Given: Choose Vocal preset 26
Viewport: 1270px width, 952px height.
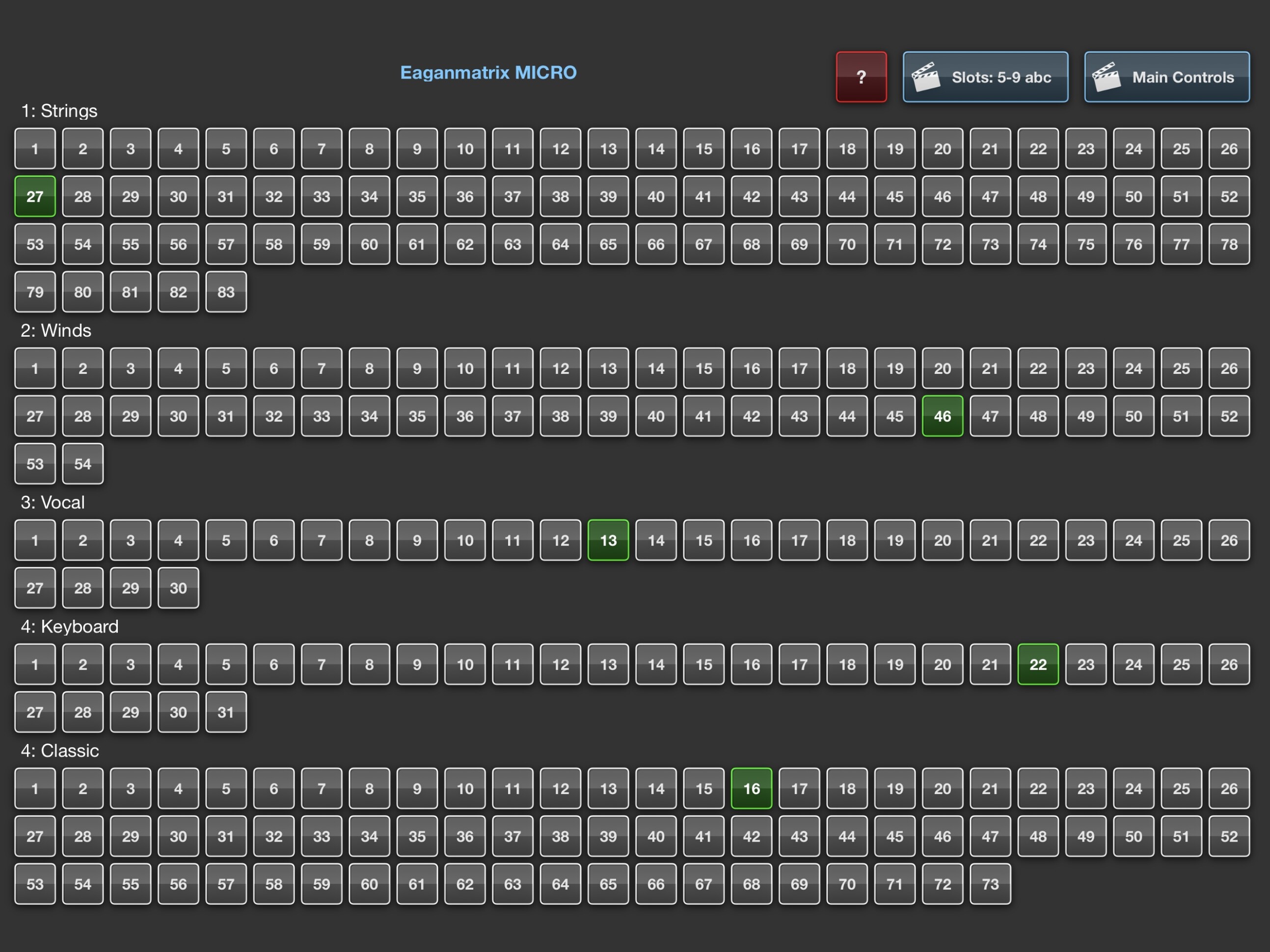Looking at the screenshot, I should tap(1229, 540).
